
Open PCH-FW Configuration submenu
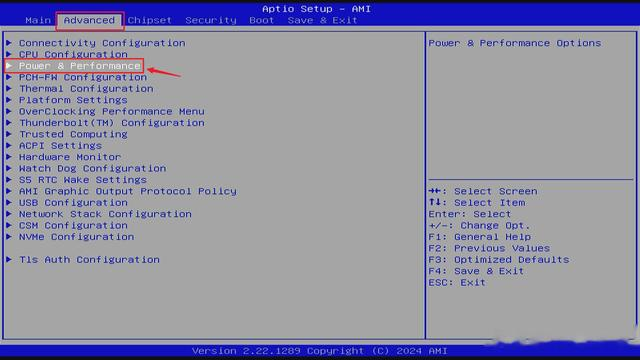[x=83, y=77]
